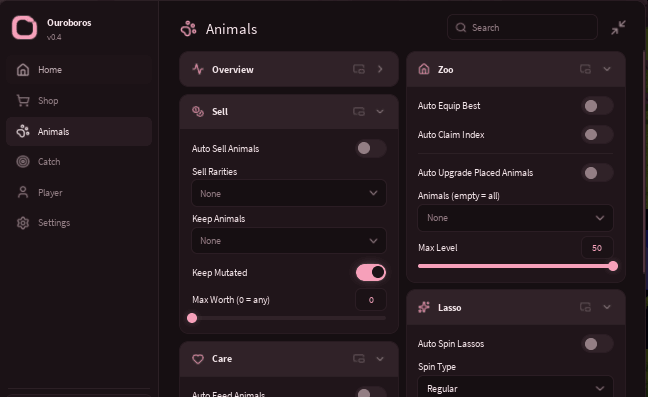Click the Catch target icon
Screen dimensions: 648x397
pyautogui.click(x=23, y=162)
